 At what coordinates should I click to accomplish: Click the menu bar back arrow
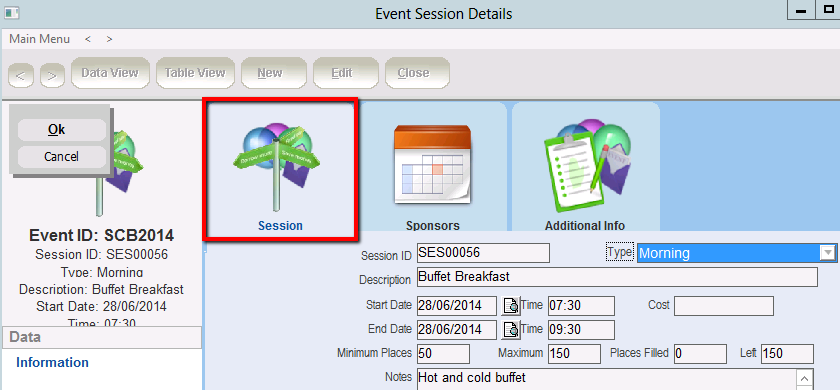point(88,39)
